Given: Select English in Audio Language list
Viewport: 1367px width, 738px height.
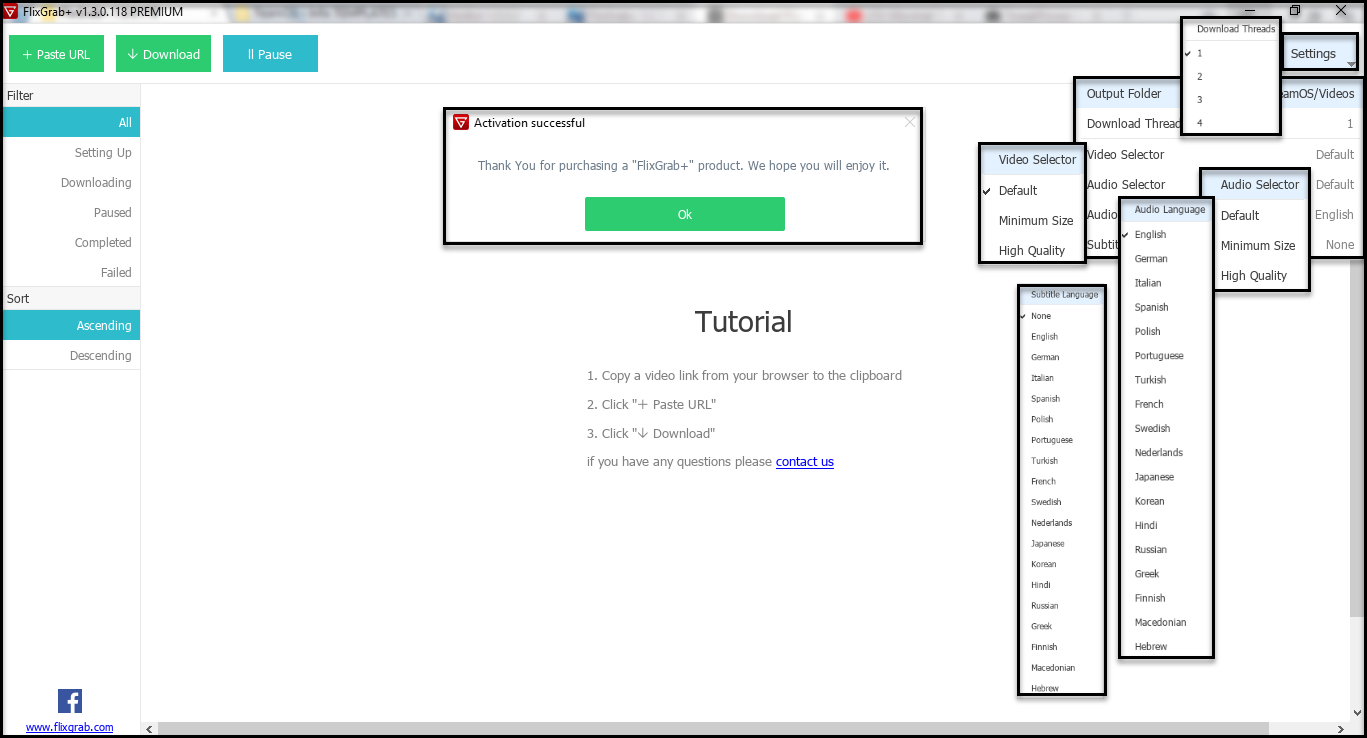Looking at the screenshot, I should coord(1166,234).
